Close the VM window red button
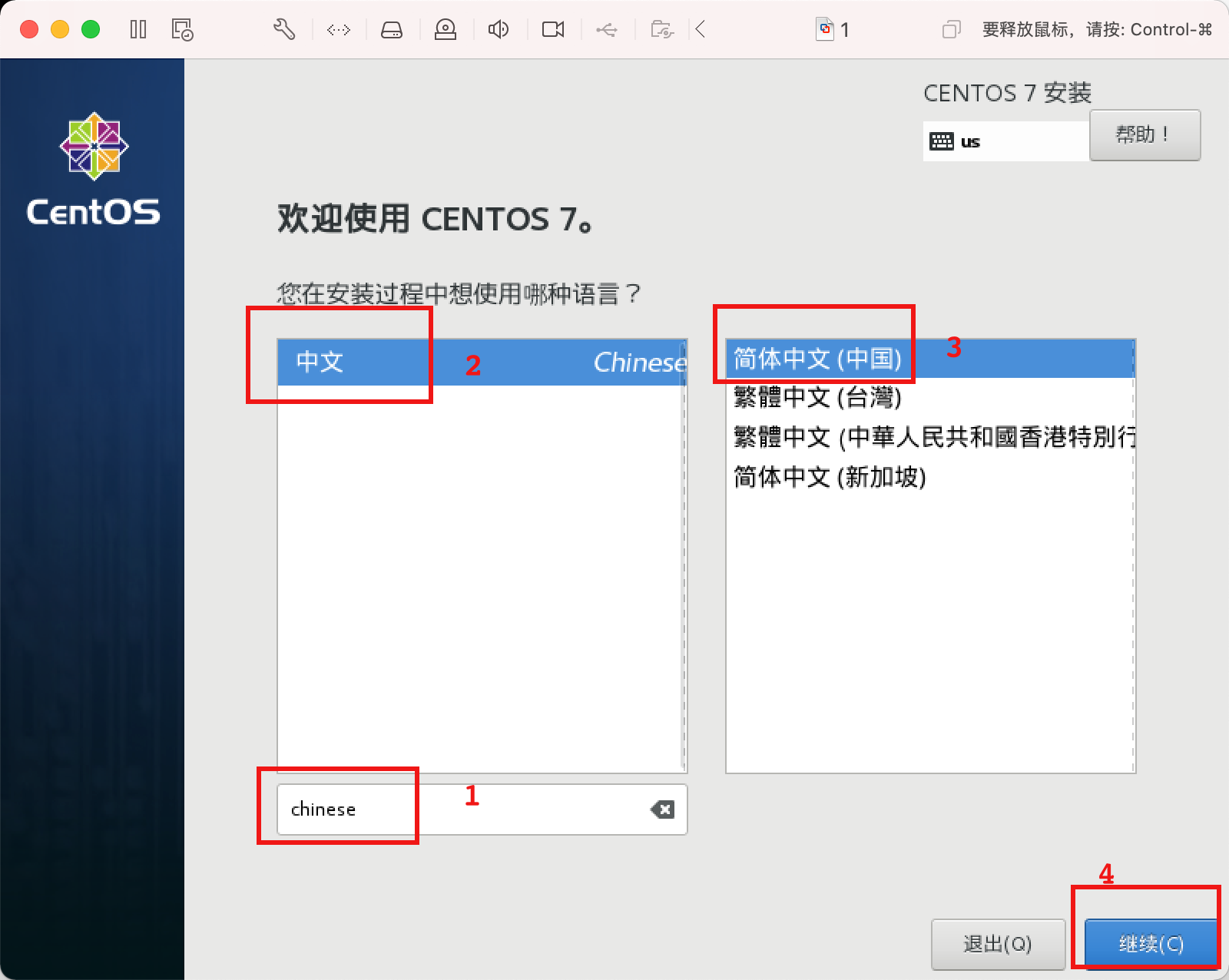The height and width of the screenshot is (980, 1229). (x=29, y=29)
